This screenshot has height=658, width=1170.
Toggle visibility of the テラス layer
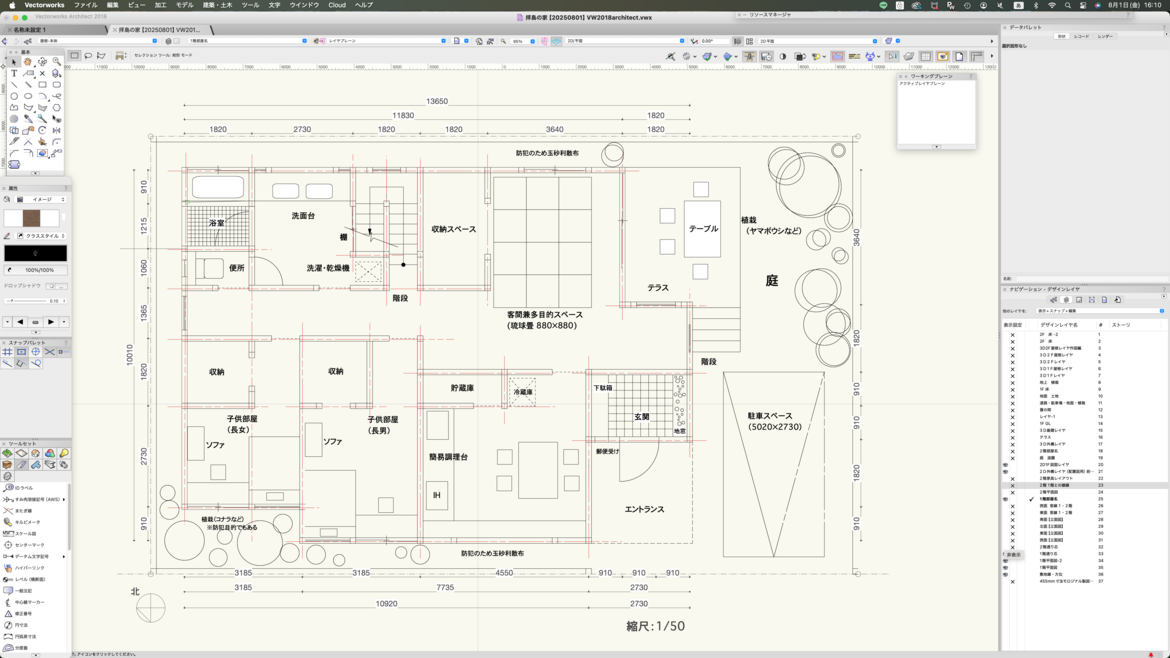pyautogui.click(x=1012, y=437)
